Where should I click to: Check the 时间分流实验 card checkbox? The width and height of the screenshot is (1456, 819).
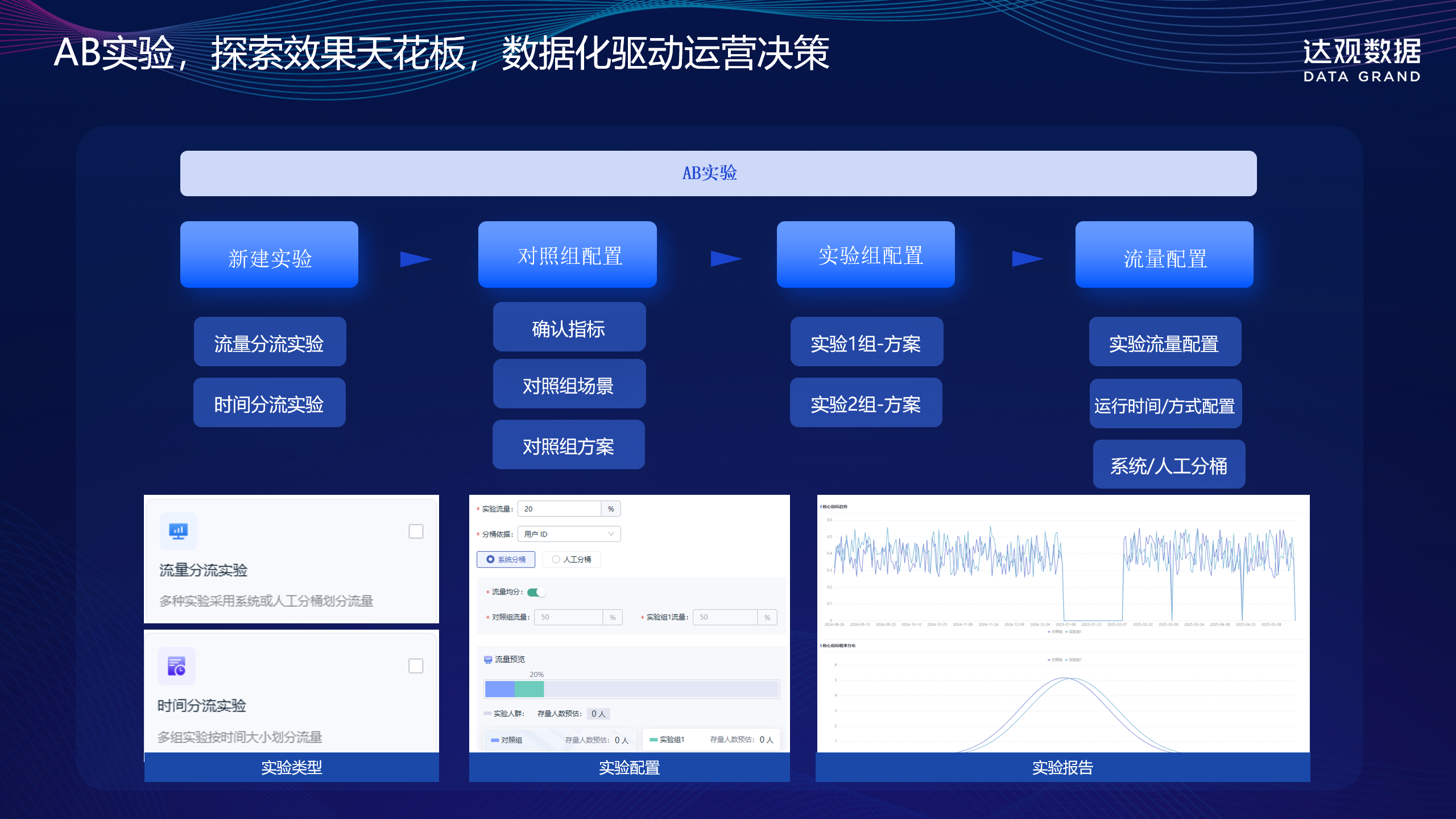[416, 665]
